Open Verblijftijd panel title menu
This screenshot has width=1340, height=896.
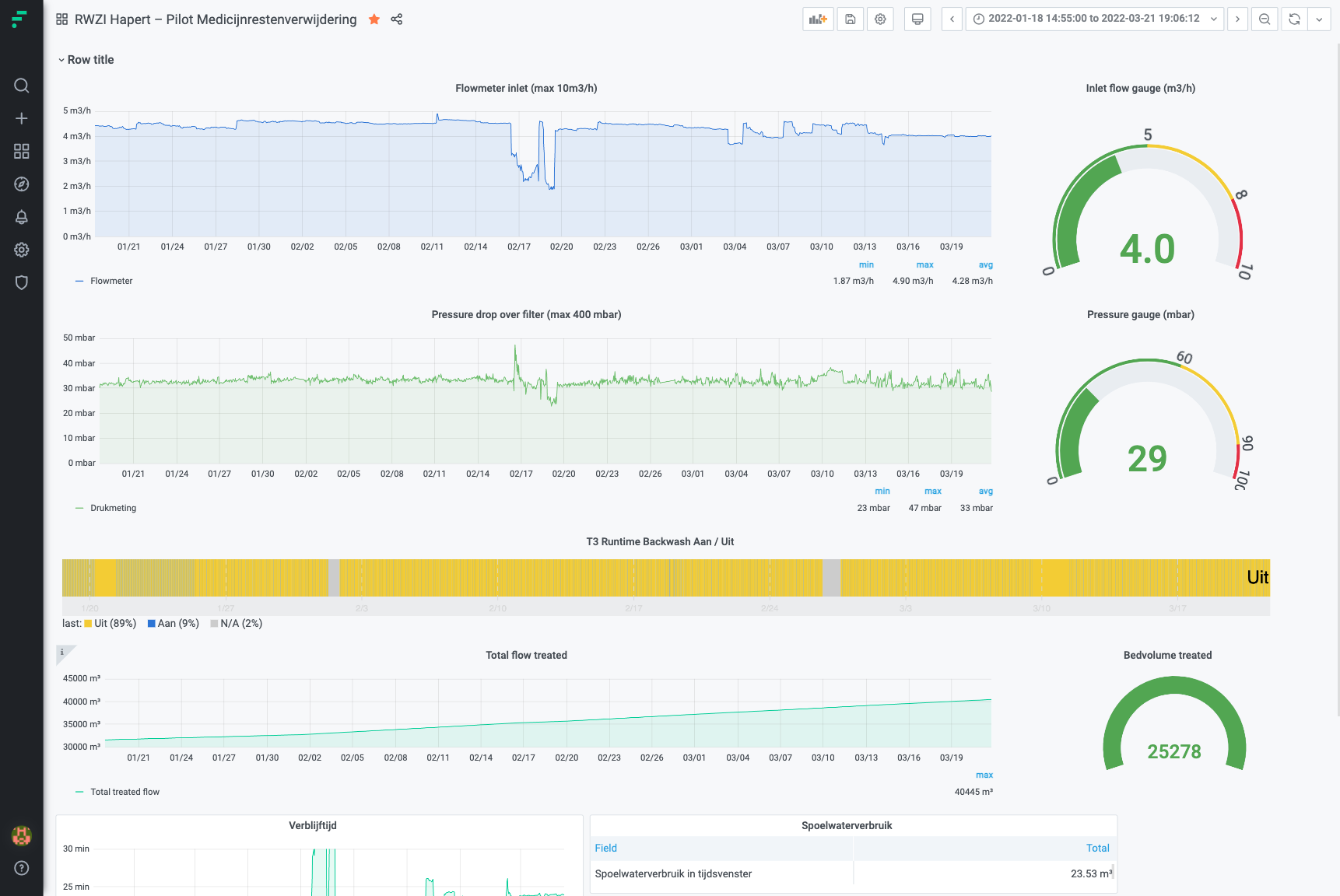coord(313,826)
